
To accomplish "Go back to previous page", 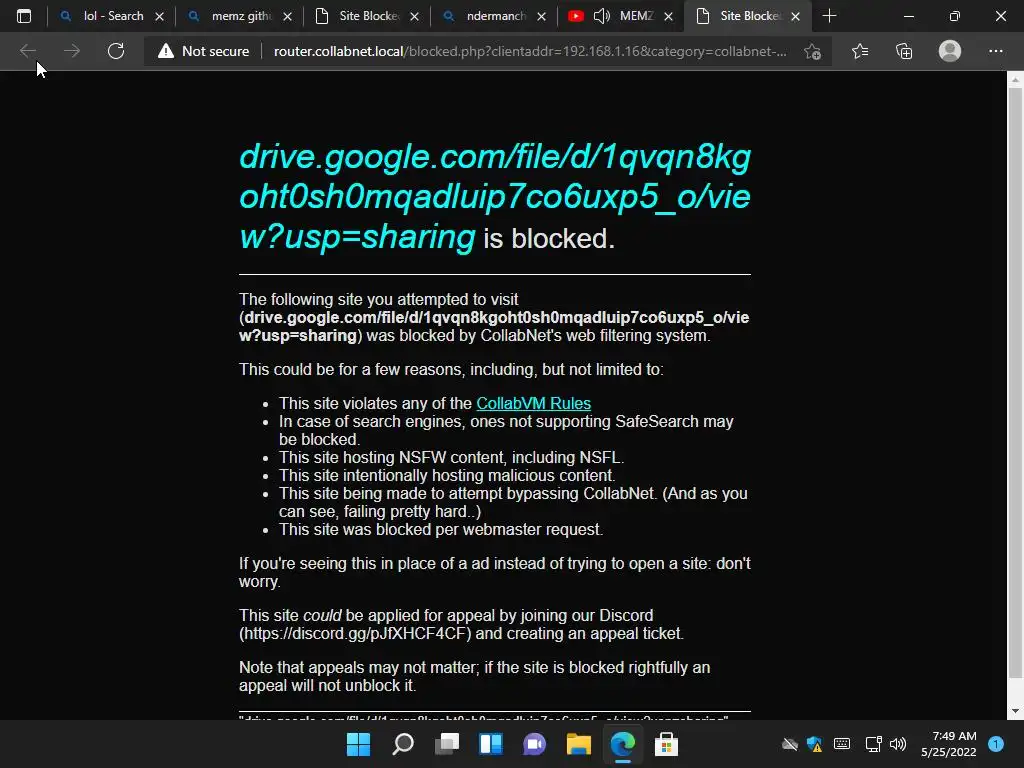I will point(27,51).
